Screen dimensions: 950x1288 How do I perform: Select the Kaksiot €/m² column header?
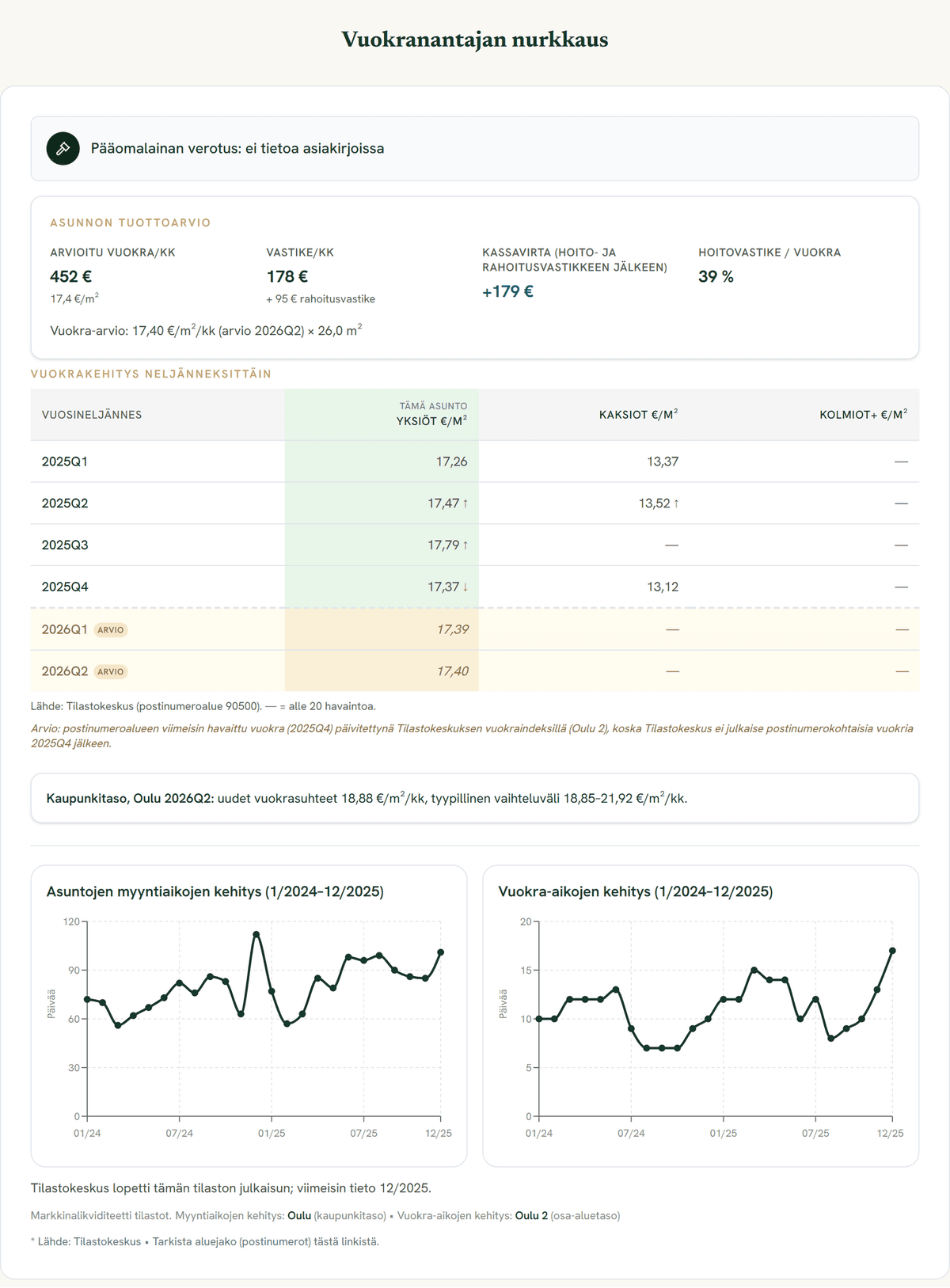638,415
